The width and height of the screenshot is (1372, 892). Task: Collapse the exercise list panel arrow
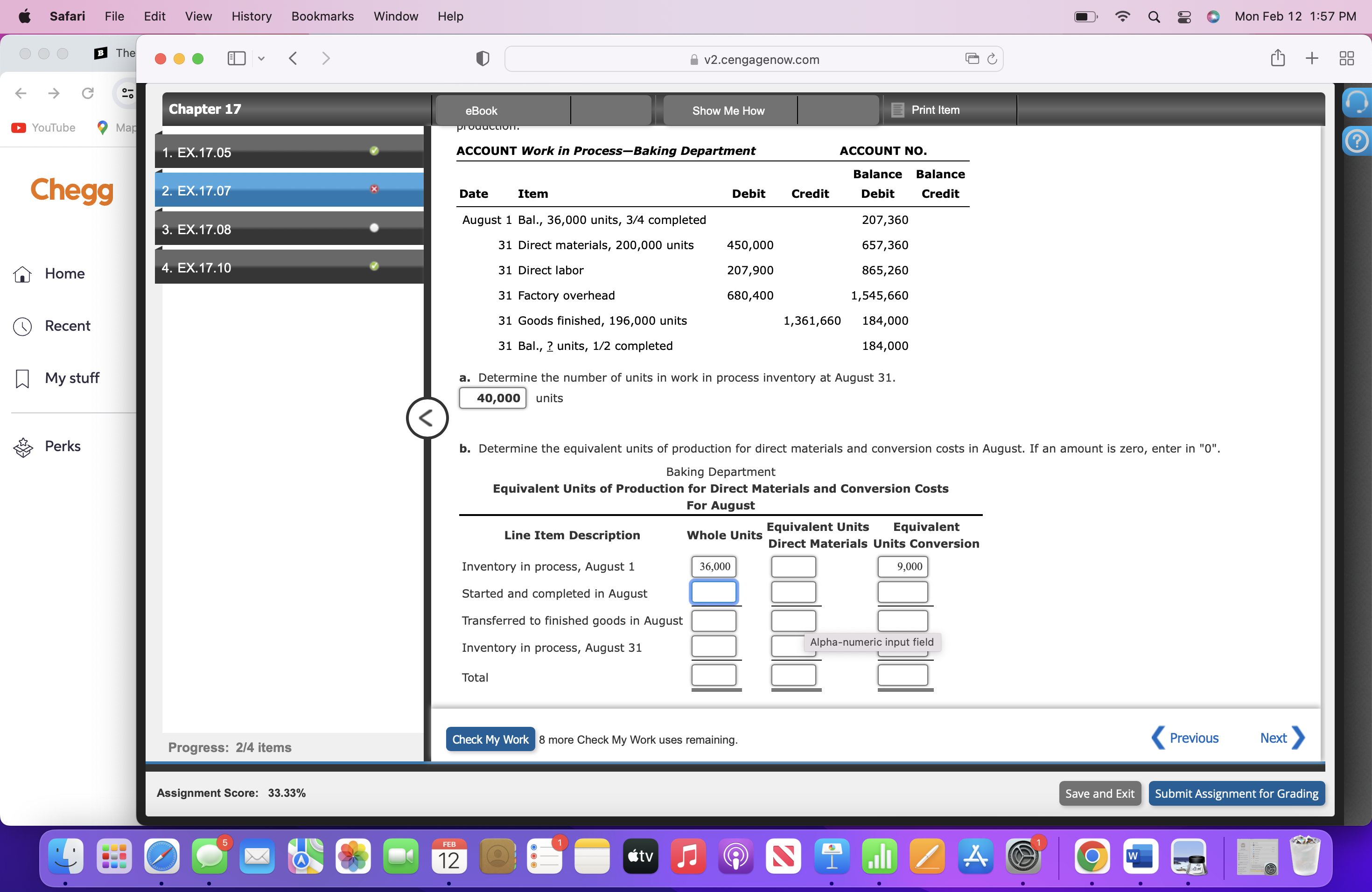click(x=427, y=418)
